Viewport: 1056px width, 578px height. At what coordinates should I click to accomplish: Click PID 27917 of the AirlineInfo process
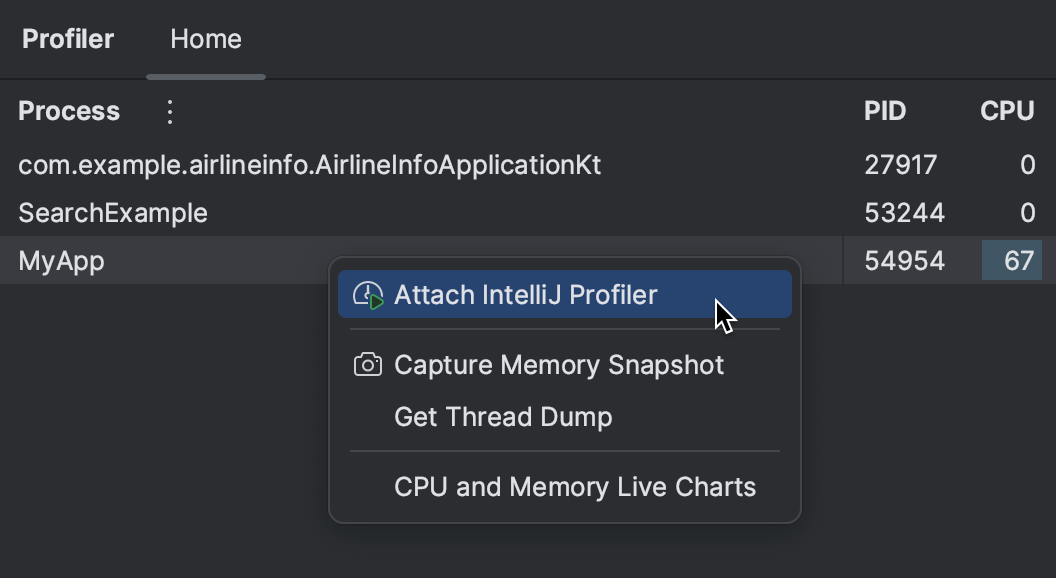tap(901, 164)
